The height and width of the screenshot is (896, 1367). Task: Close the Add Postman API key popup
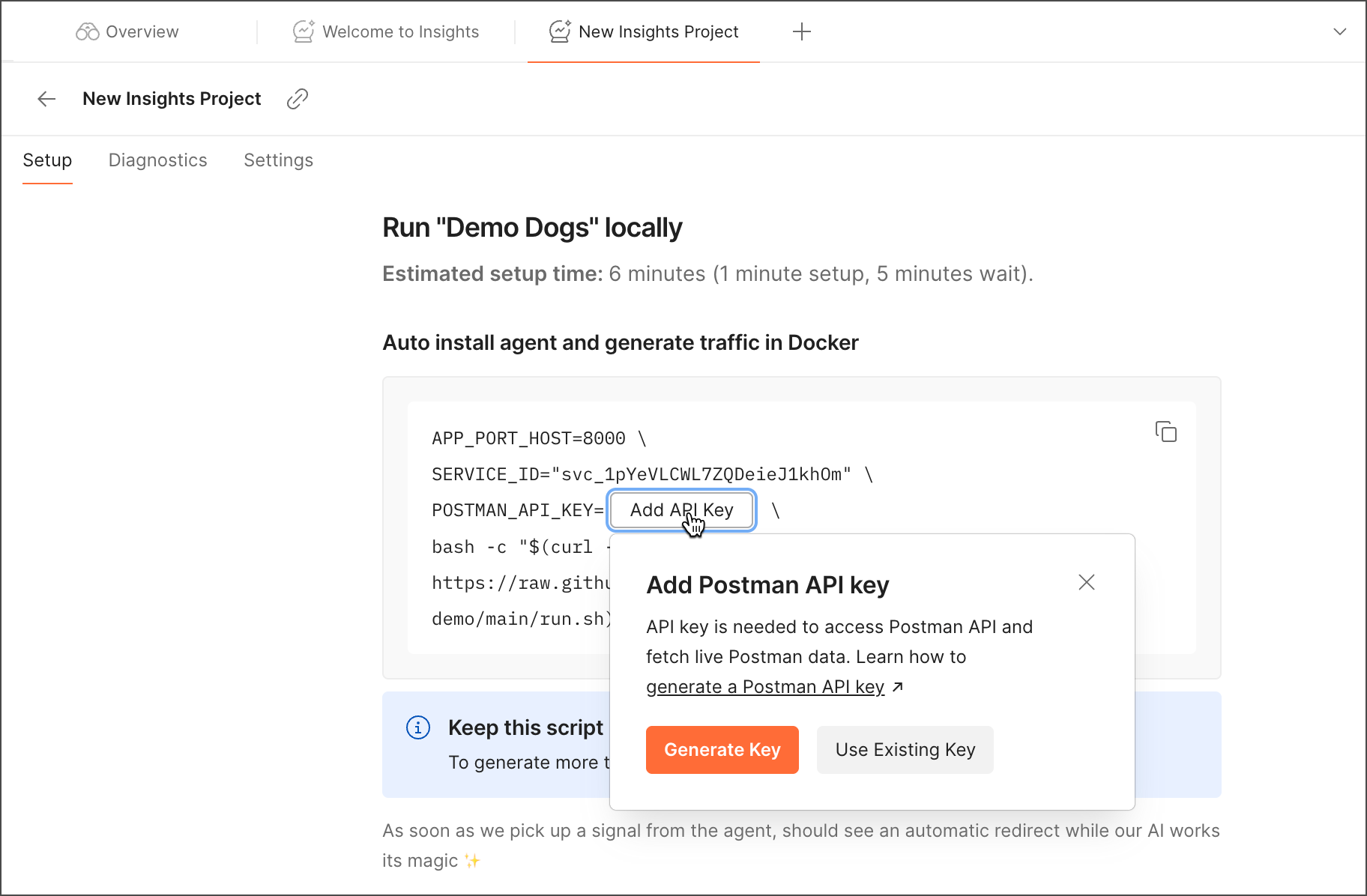[1087, 582]
